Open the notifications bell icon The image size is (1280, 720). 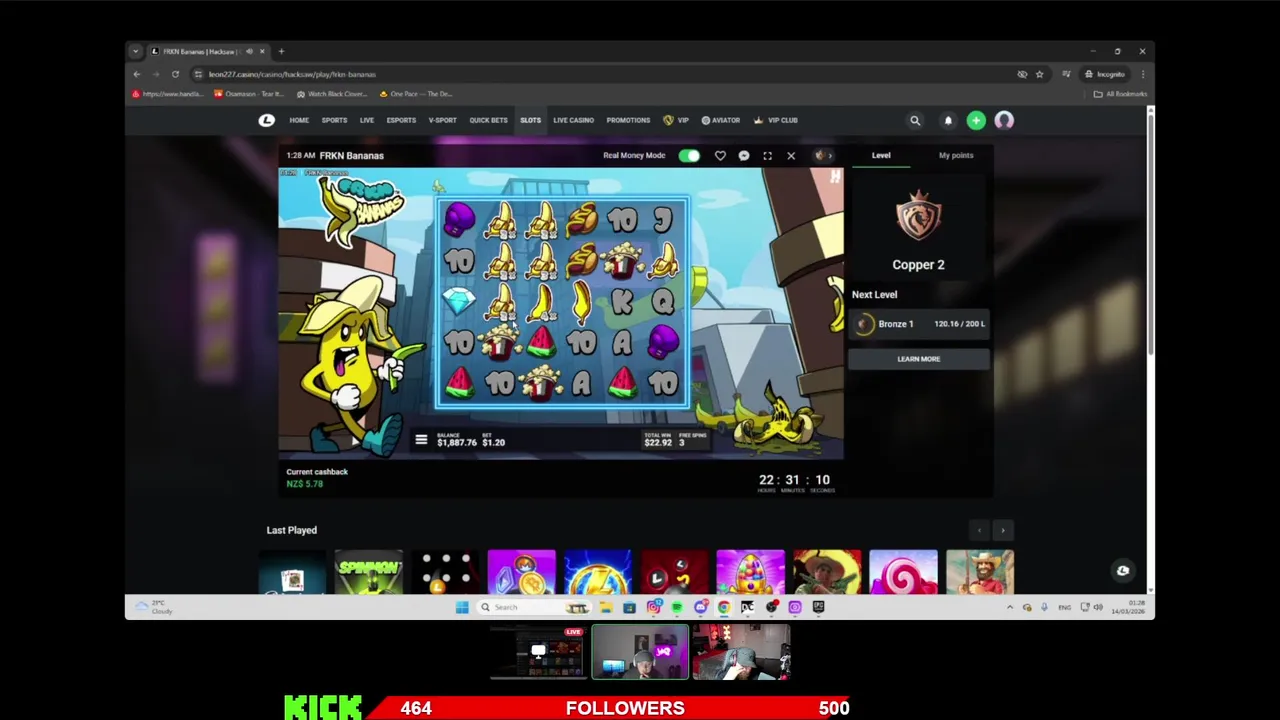[948, 120]
